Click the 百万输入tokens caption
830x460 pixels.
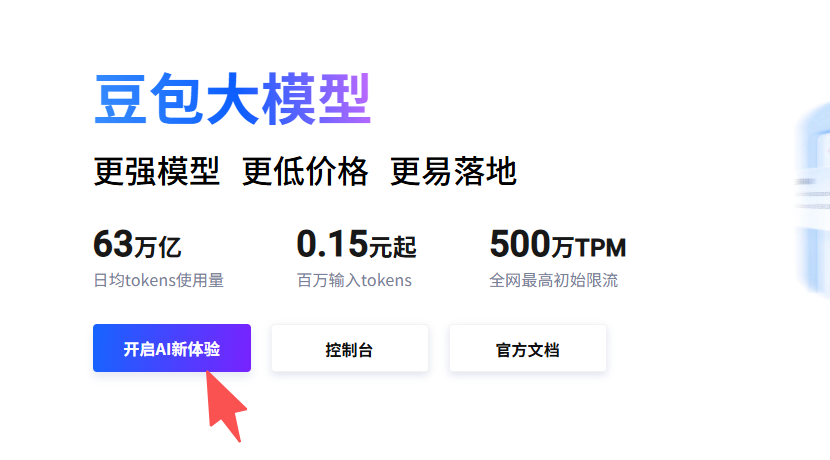pos(354,280)
